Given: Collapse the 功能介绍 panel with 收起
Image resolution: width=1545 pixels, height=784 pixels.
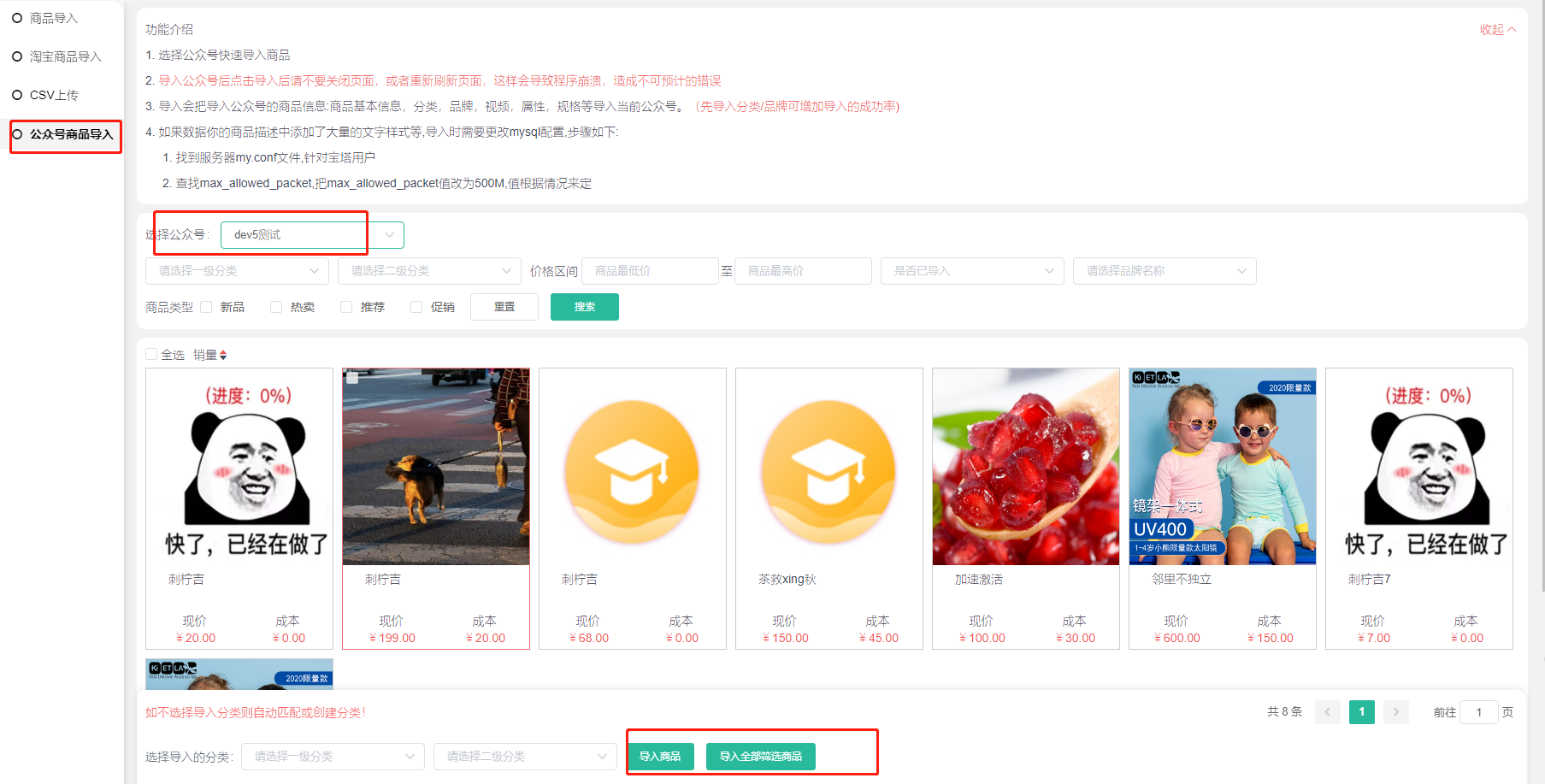Looking at the screenshot, I should pos(1497,30).
